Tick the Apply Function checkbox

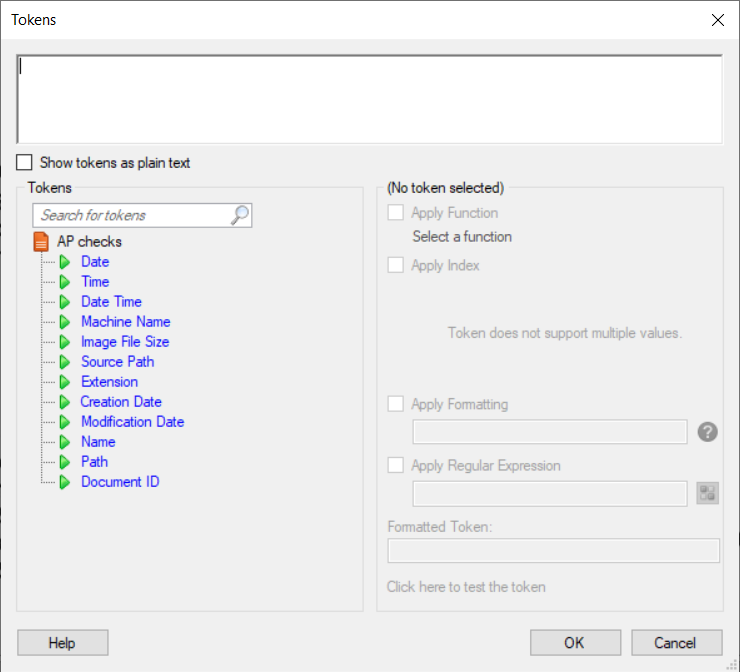point(395,212)
